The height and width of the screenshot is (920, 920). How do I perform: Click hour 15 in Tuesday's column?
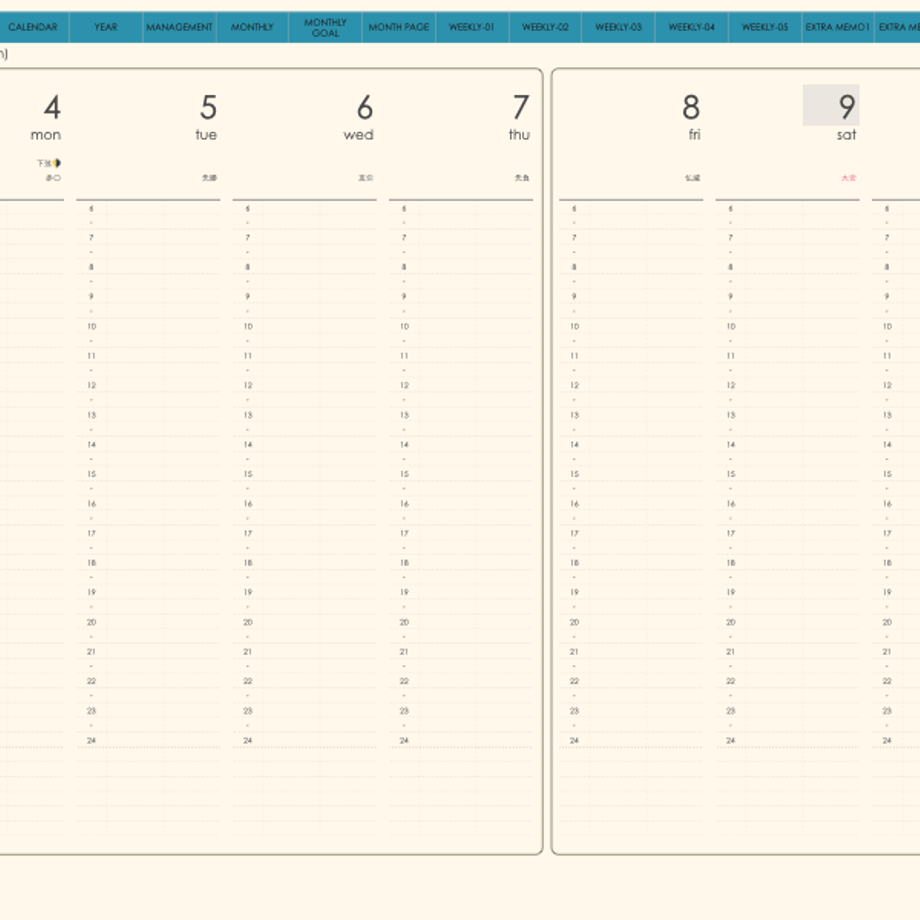[92, 474]
